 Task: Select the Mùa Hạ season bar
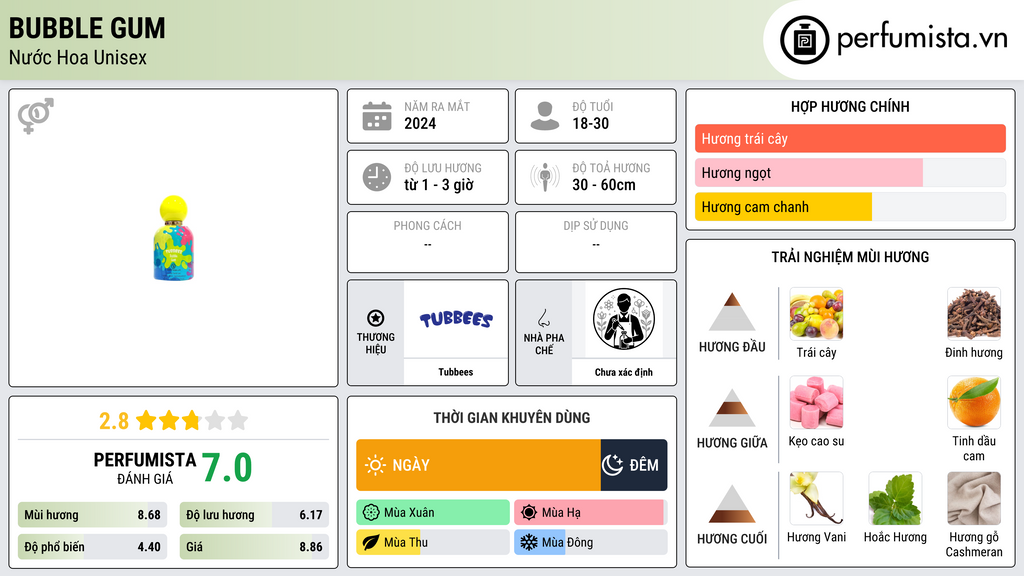click(x=590, y=513)
